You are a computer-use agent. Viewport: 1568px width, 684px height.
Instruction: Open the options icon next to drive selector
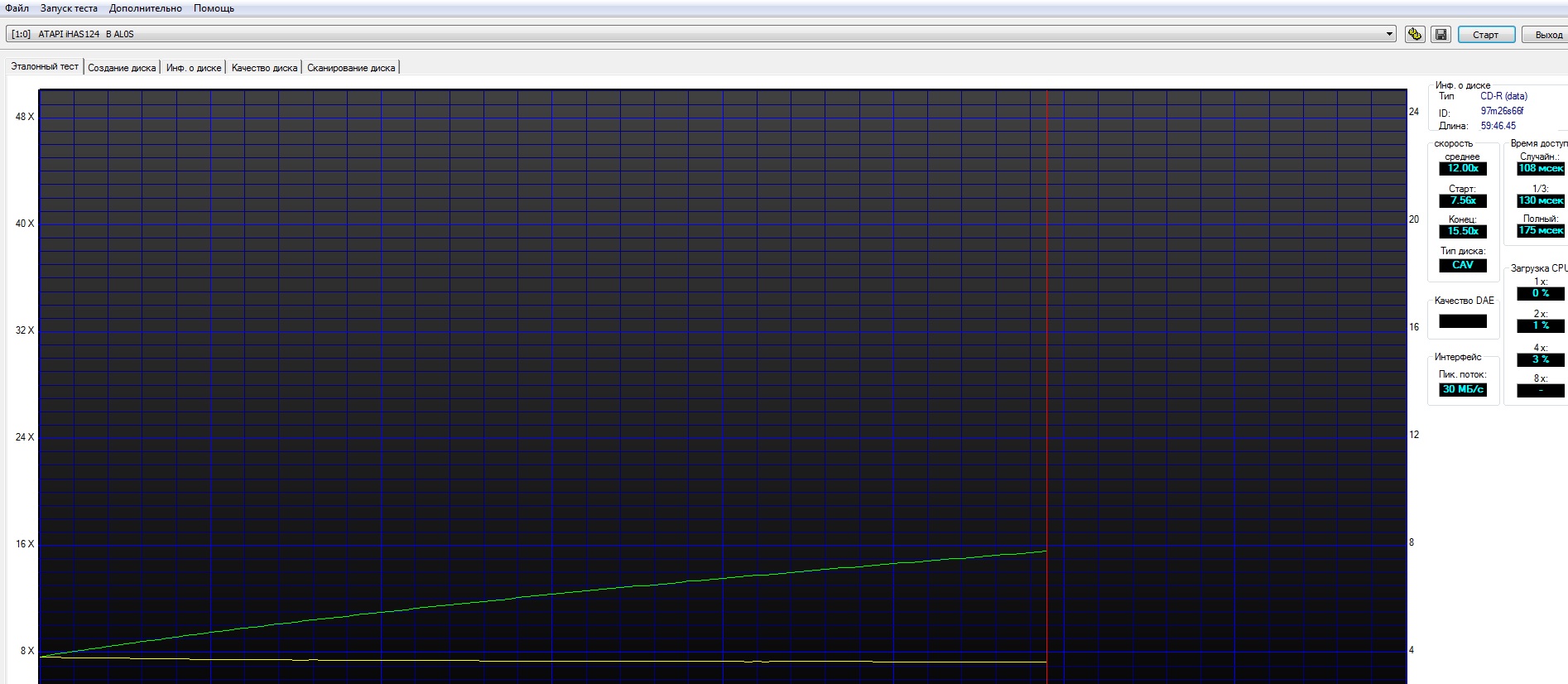pyautogui.click(x=1415, y=34)
